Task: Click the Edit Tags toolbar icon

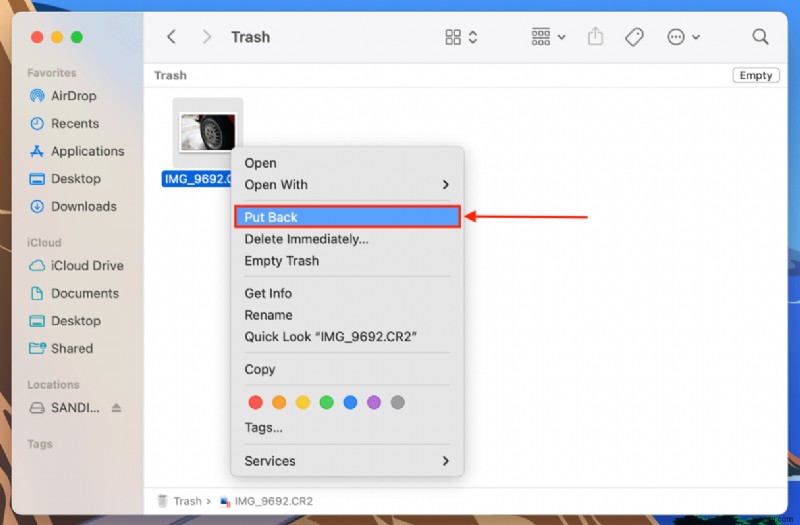Action: point(634,37)
